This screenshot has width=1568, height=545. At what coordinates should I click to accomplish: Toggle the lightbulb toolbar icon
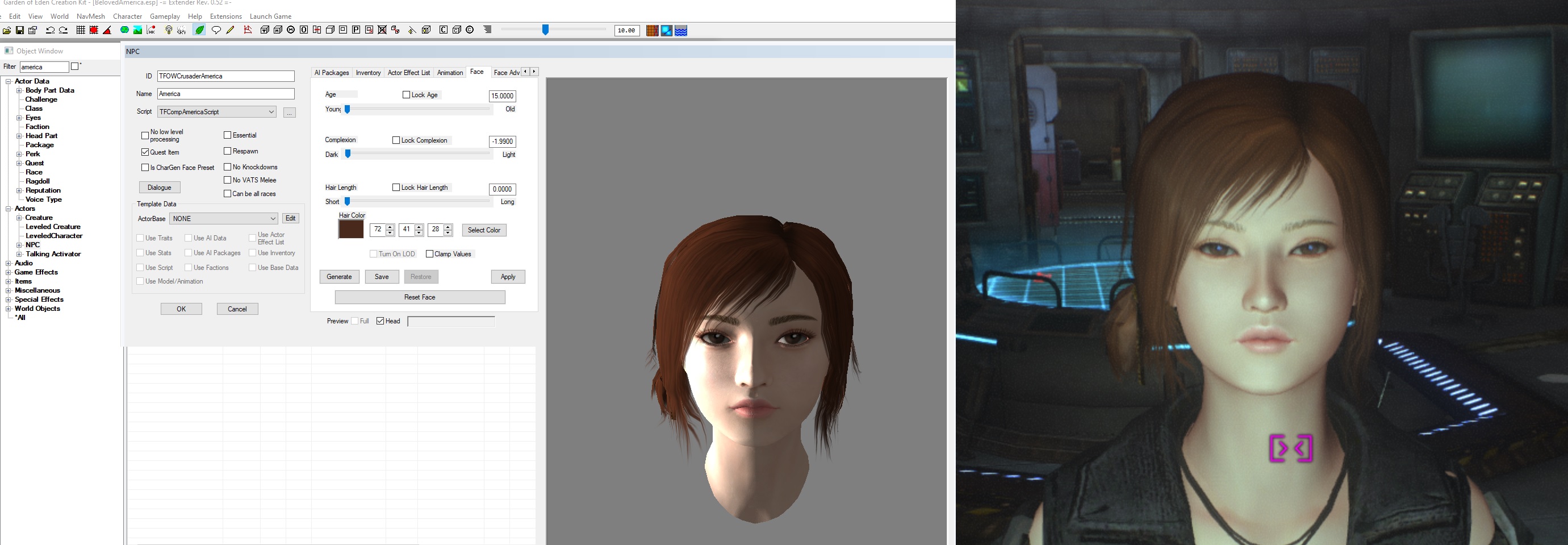click(x=169, y=31)
